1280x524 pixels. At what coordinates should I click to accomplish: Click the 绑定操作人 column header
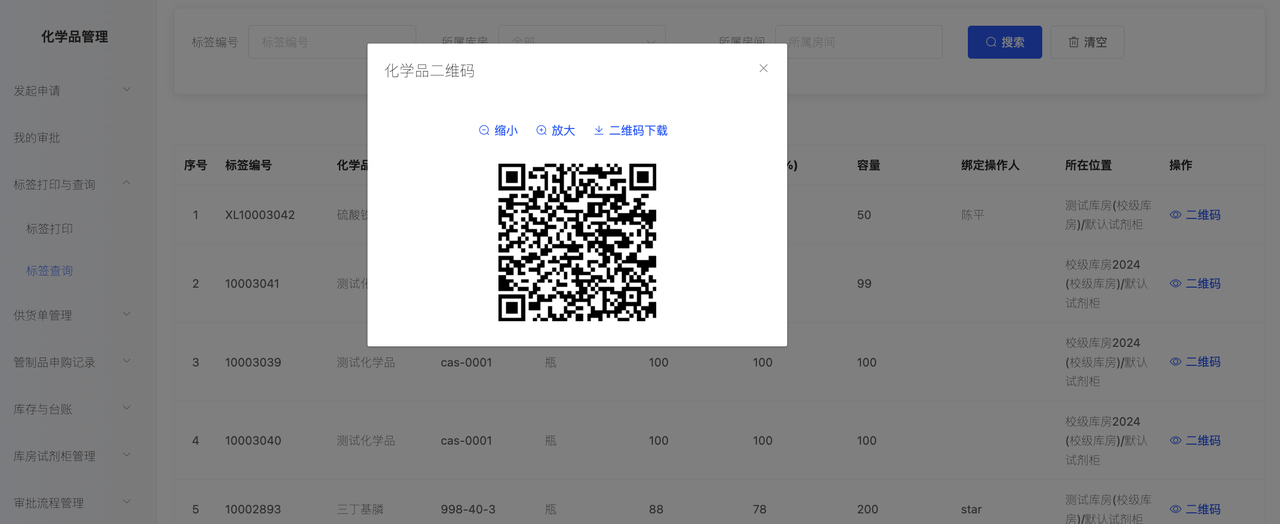point(990,165)
